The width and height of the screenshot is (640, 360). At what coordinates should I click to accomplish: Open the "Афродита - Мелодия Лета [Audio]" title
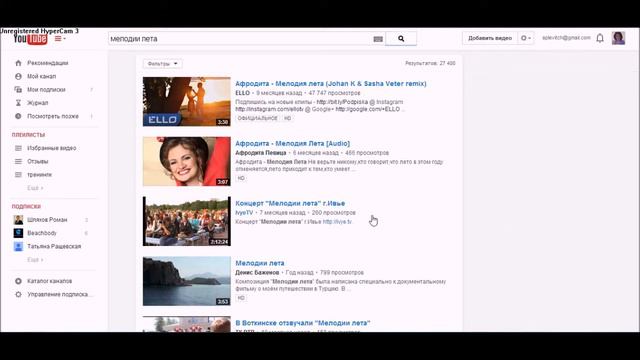[292, 144]
